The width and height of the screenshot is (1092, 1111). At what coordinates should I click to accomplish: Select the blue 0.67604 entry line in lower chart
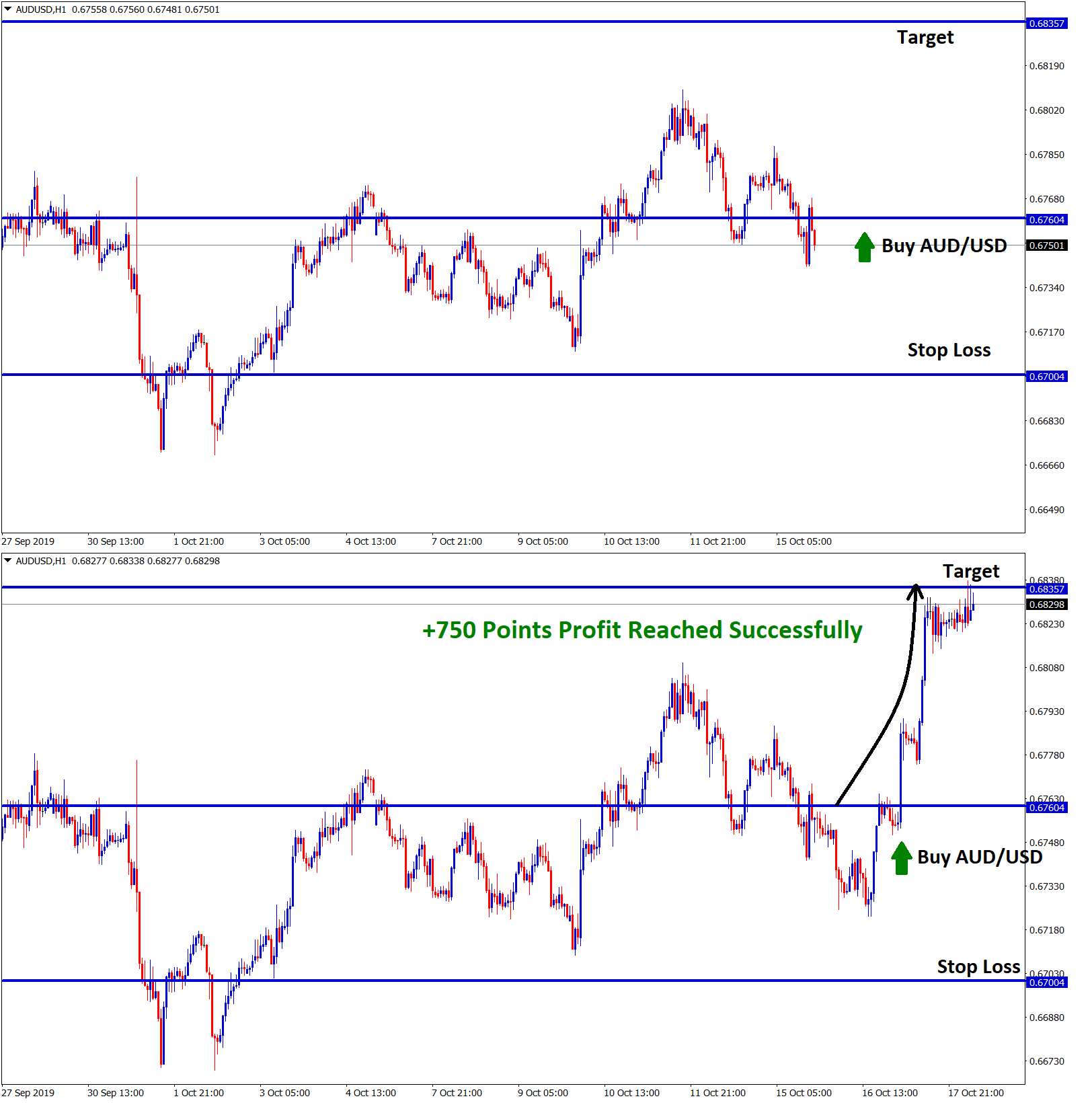point(513,806)
